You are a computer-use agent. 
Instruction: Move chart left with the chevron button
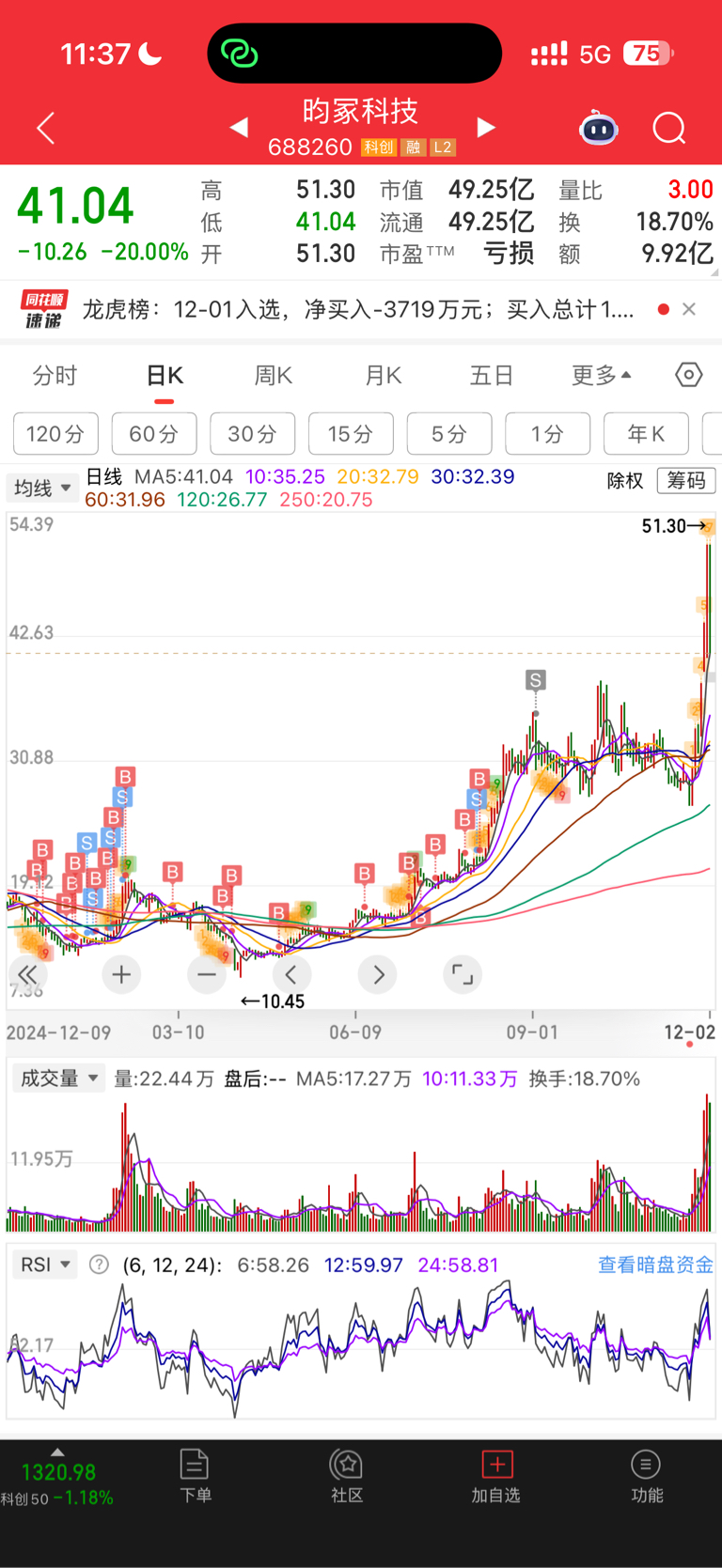(x=291, y=974)
